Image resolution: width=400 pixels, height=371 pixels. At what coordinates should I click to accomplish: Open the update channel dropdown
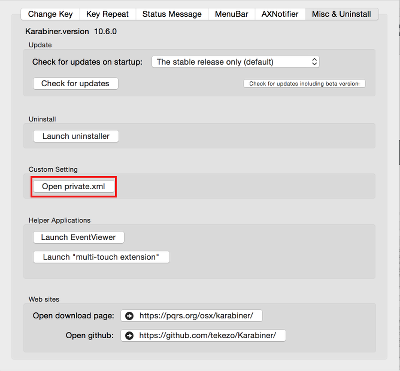tap(235, 62)
